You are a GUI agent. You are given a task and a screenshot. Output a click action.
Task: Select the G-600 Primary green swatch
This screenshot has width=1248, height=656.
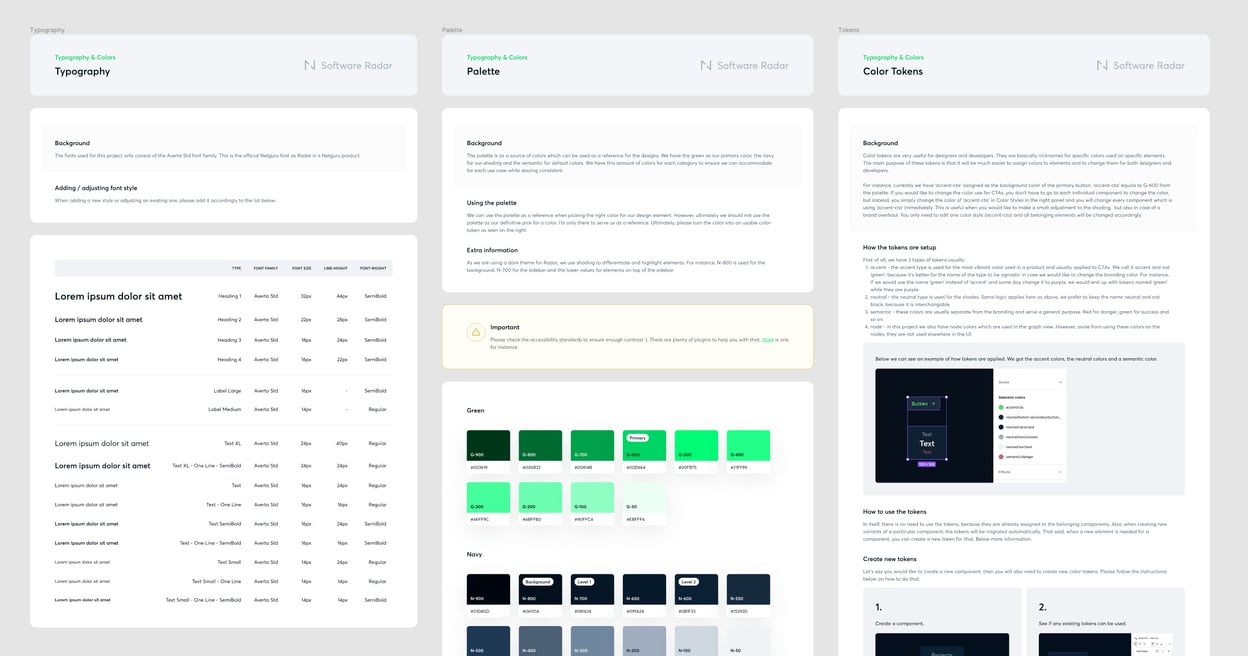pyautogui.click(x=645, y=448)
